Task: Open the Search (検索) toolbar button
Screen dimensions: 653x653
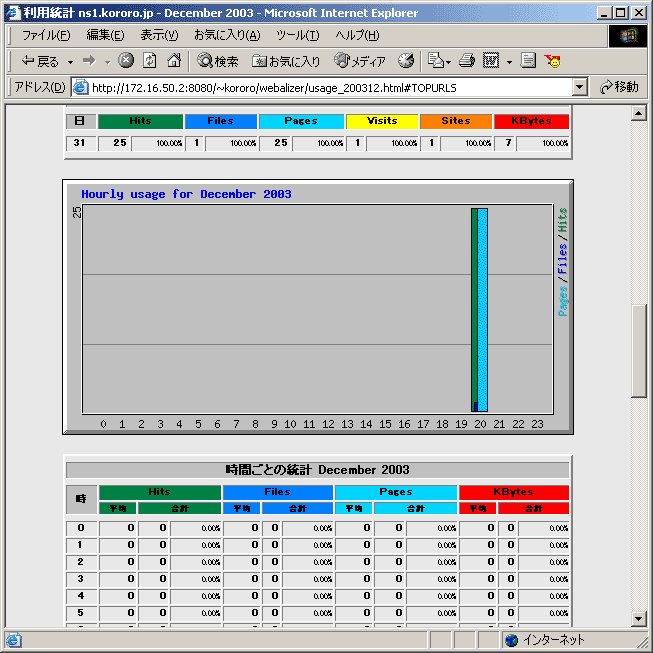Action: coord(218,61)
